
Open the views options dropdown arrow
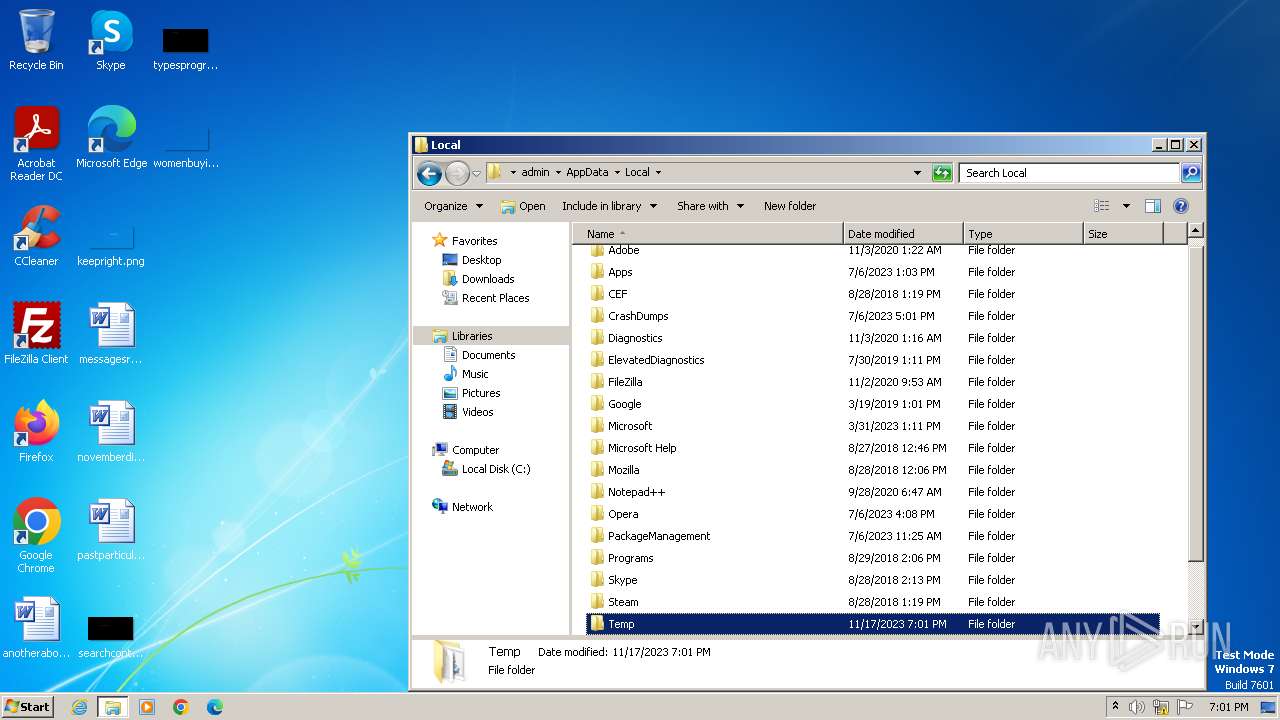click(x=1126, y=206)
